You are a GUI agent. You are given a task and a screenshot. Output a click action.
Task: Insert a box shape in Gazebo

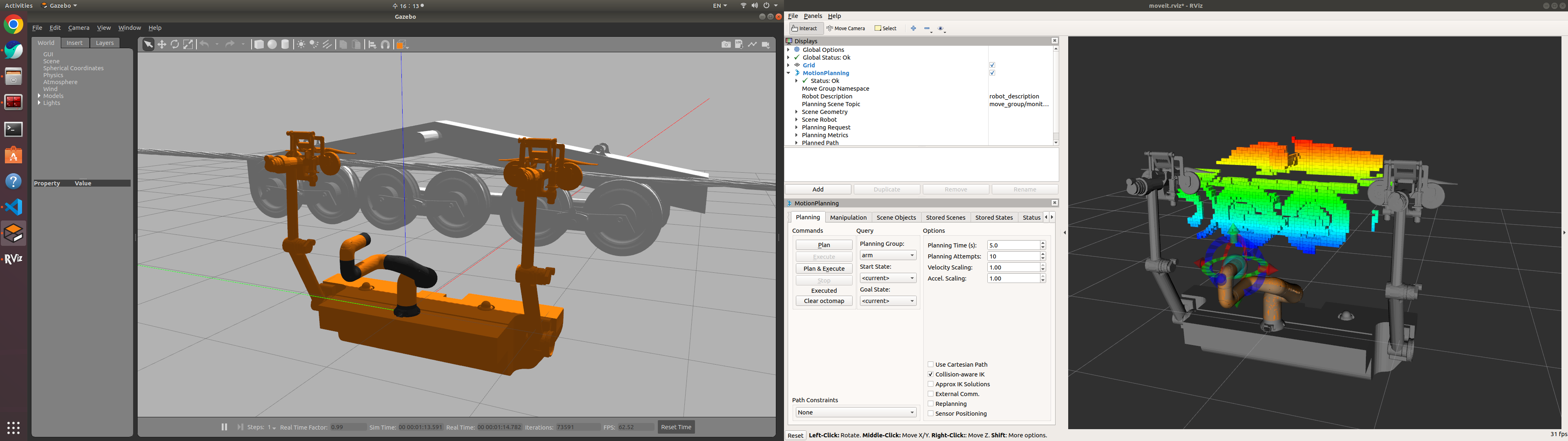[259, 45]
